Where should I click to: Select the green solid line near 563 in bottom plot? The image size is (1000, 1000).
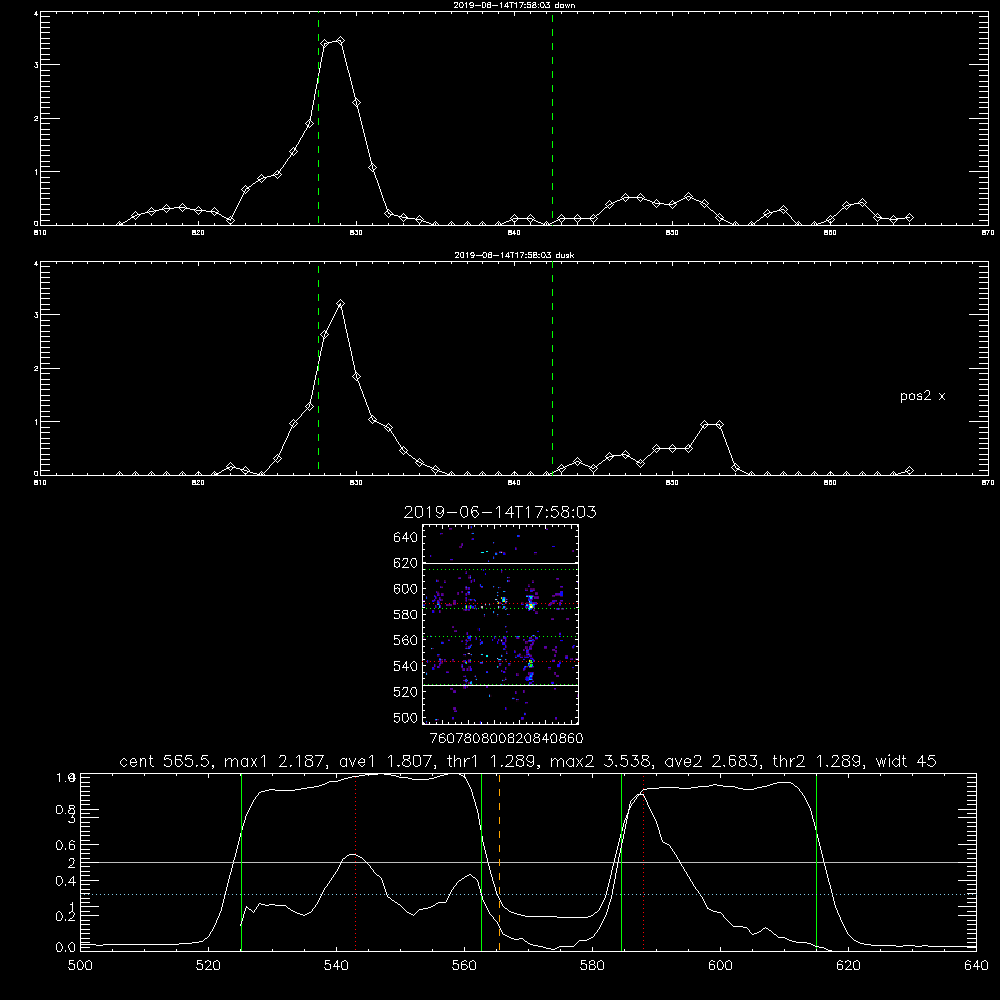coord(482,861)
